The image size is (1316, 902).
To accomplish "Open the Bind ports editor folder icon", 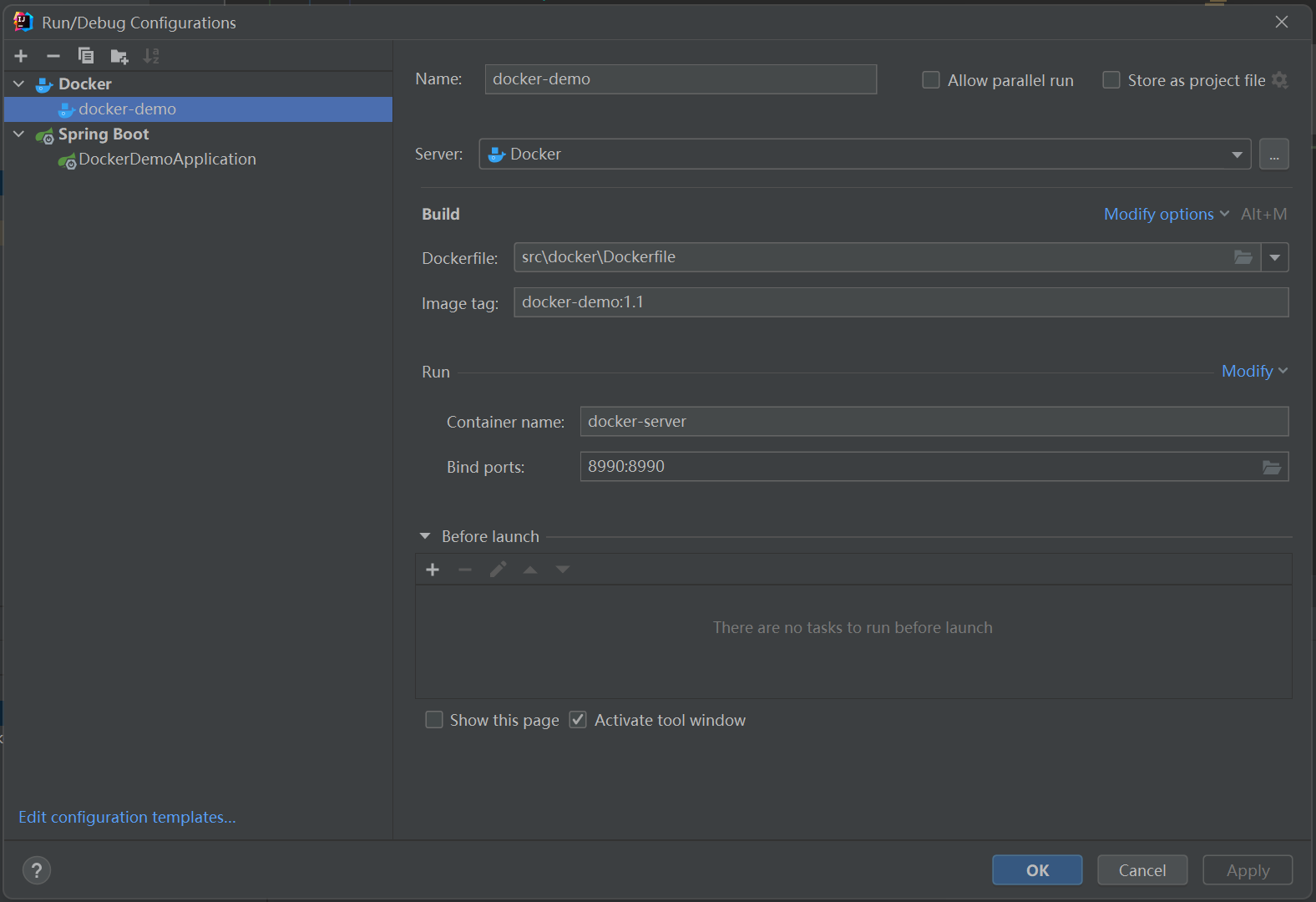I will (1272, 467).
